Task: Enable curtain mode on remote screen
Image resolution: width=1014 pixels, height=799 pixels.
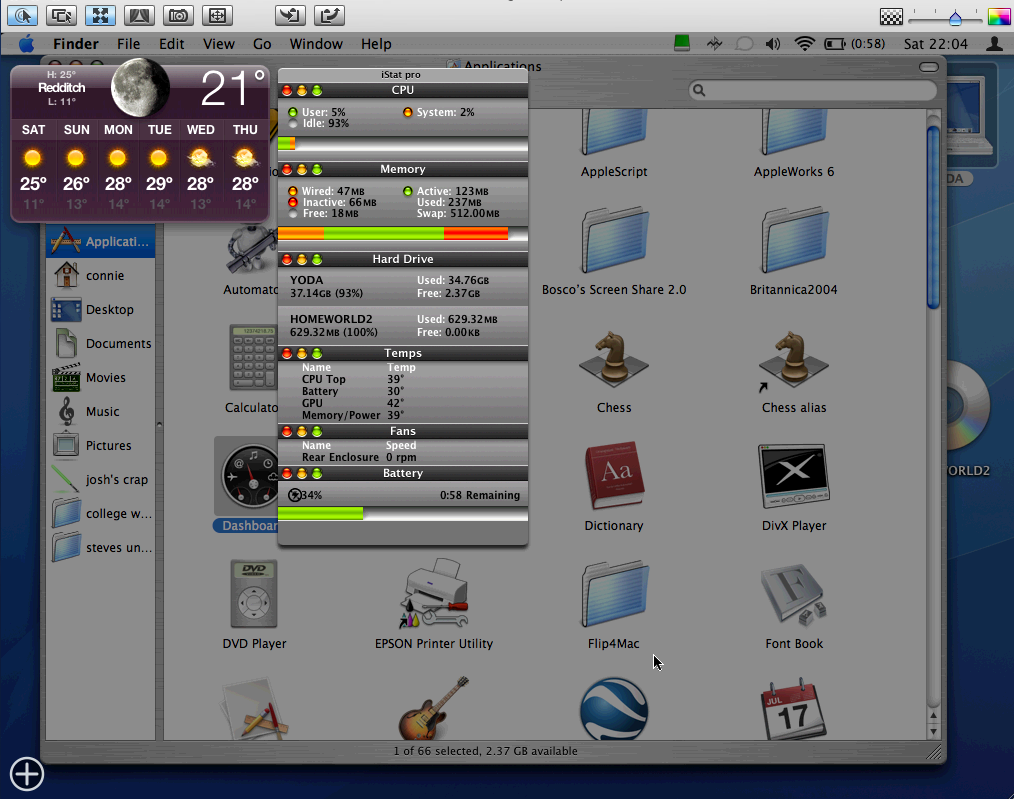Action: (x=139, y=15)
